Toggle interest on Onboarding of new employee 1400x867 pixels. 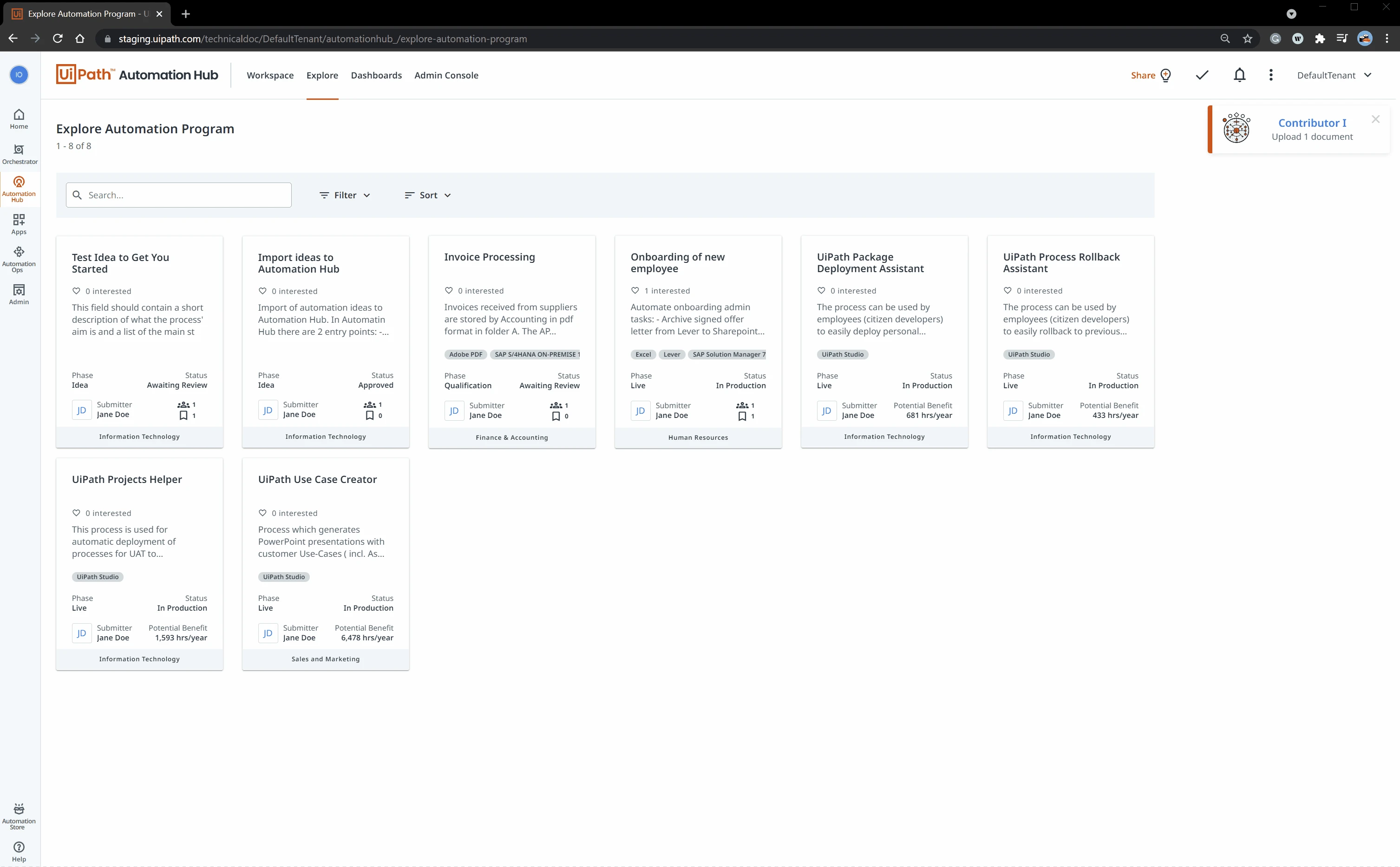tap(635, 290)
